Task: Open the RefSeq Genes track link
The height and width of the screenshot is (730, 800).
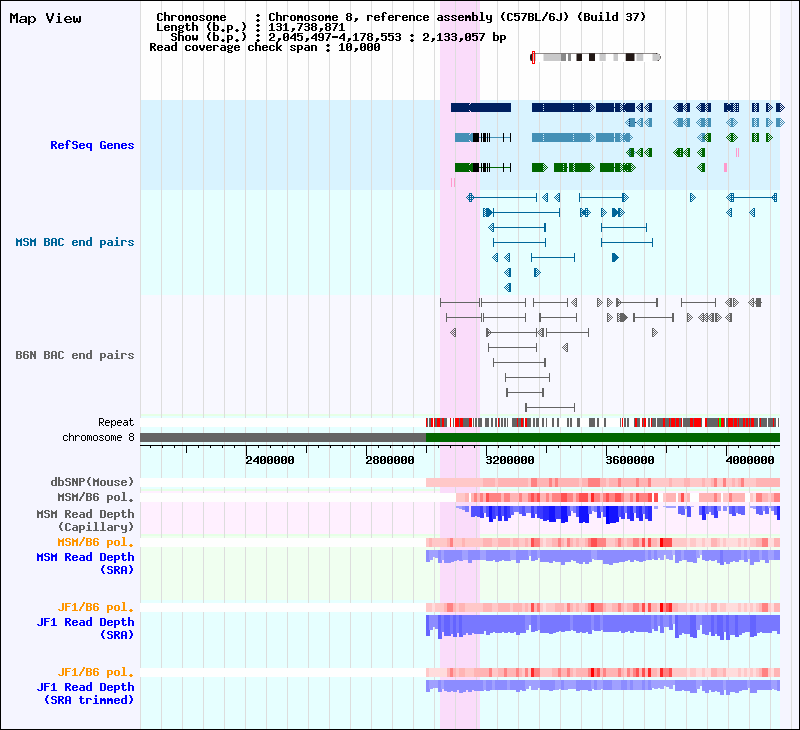Action: click(92, 145)
